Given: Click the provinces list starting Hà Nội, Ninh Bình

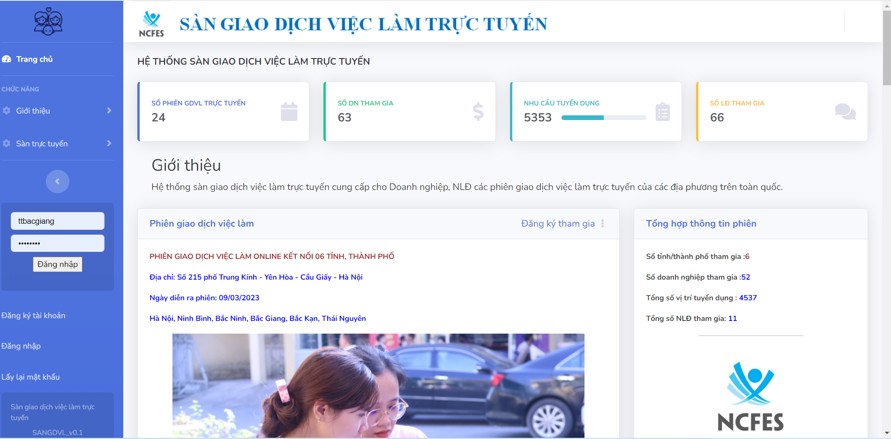Looking at the screenshot, I should click(x=257, y=319).
